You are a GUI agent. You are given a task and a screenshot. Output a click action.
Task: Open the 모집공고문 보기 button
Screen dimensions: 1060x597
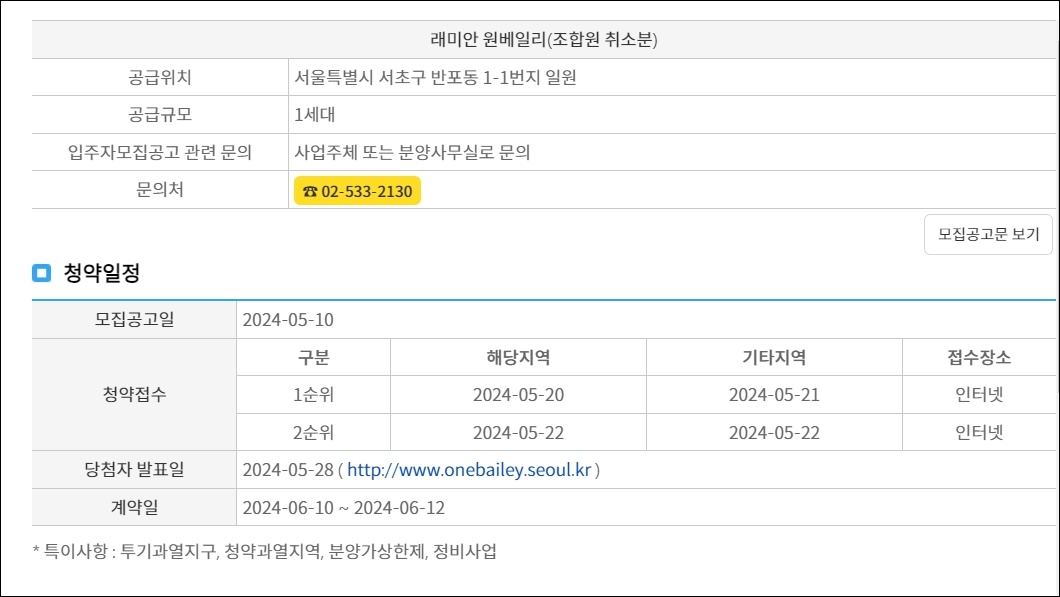(988, 235)
